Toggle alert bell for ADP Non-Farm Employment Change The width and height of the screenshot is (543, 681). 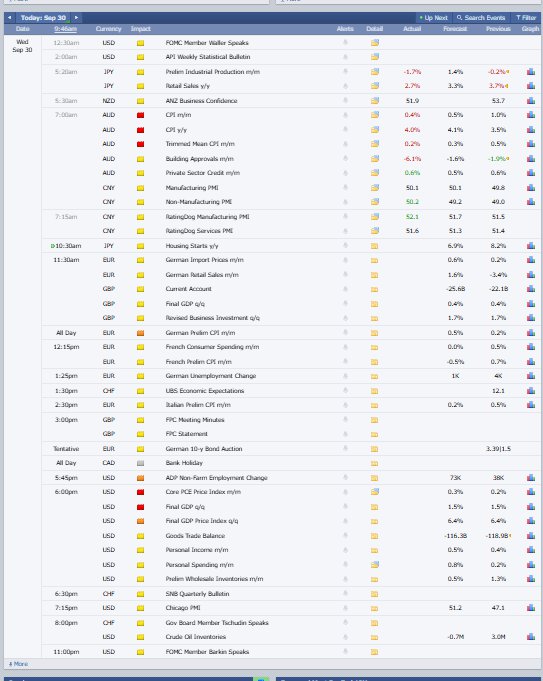pos(345,477)
